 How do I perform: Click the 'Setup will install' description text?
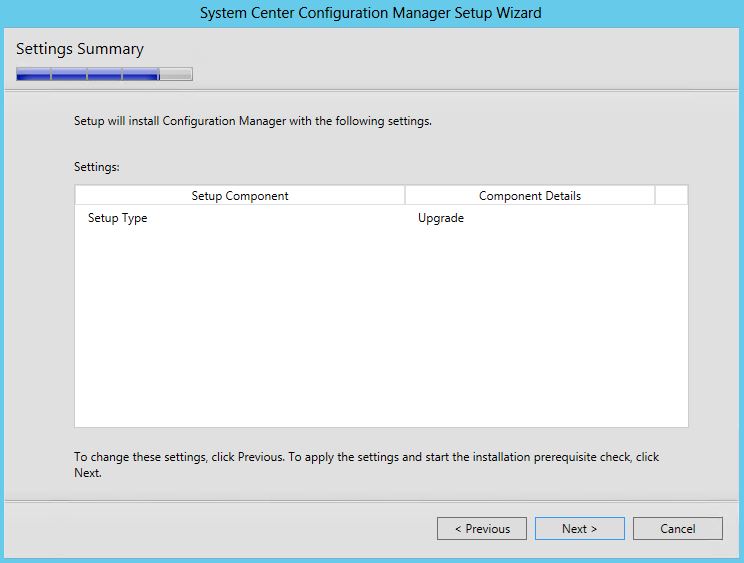[x=253, y=121]
